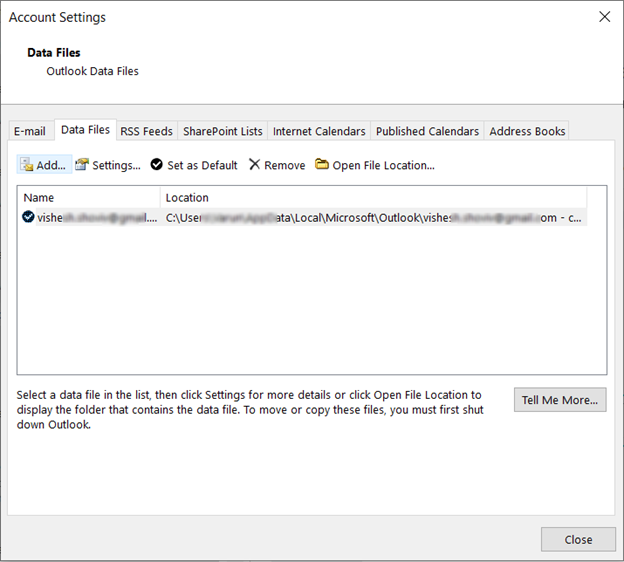Image resolution: width=624 pixels, height=562 pixels.
Task: Click the Add data file icon
Action: pyautogui.click(x=27, y=164)
